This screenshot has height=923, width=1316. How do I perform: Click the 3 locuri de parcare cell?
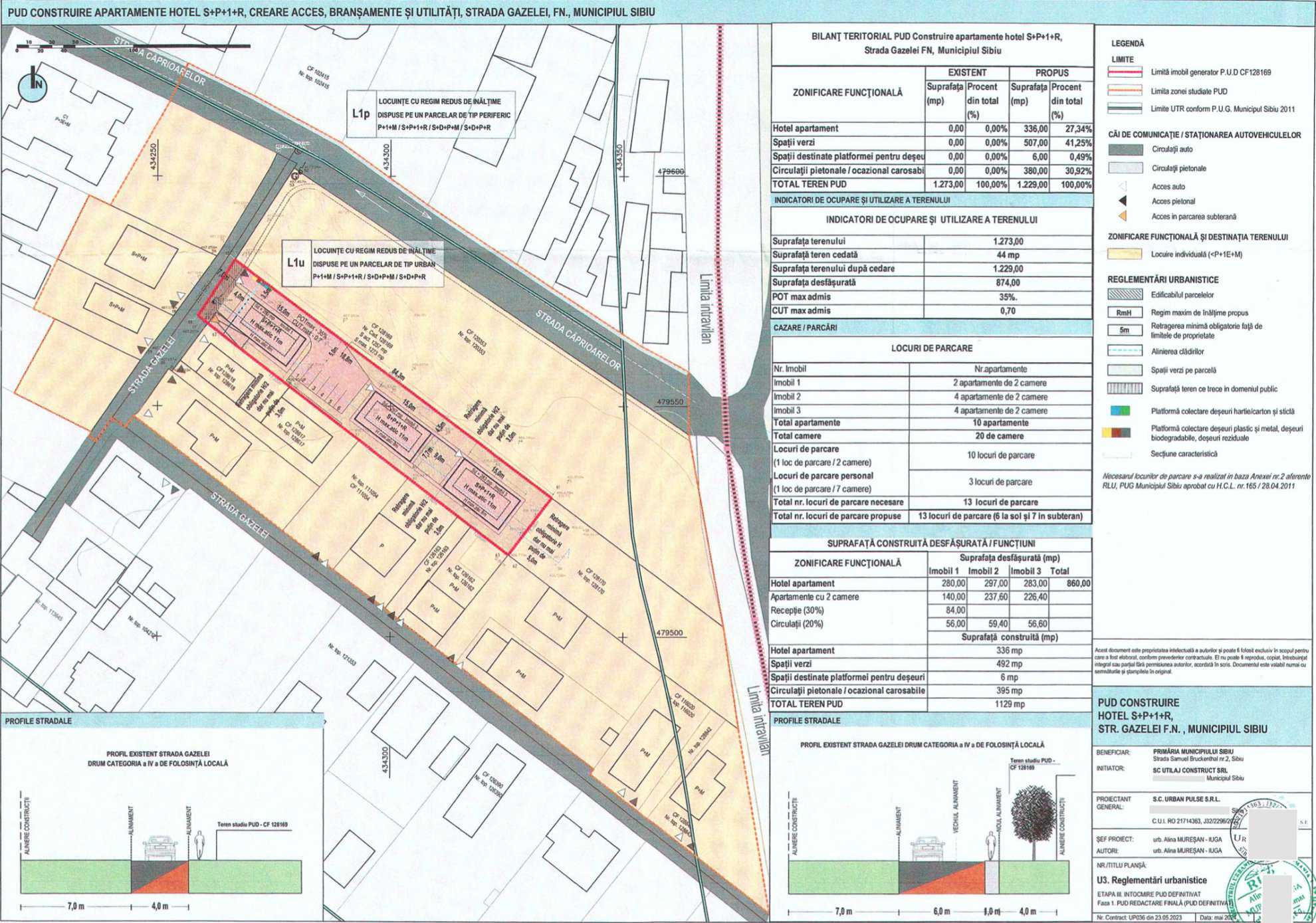(x=1000, y=482)
